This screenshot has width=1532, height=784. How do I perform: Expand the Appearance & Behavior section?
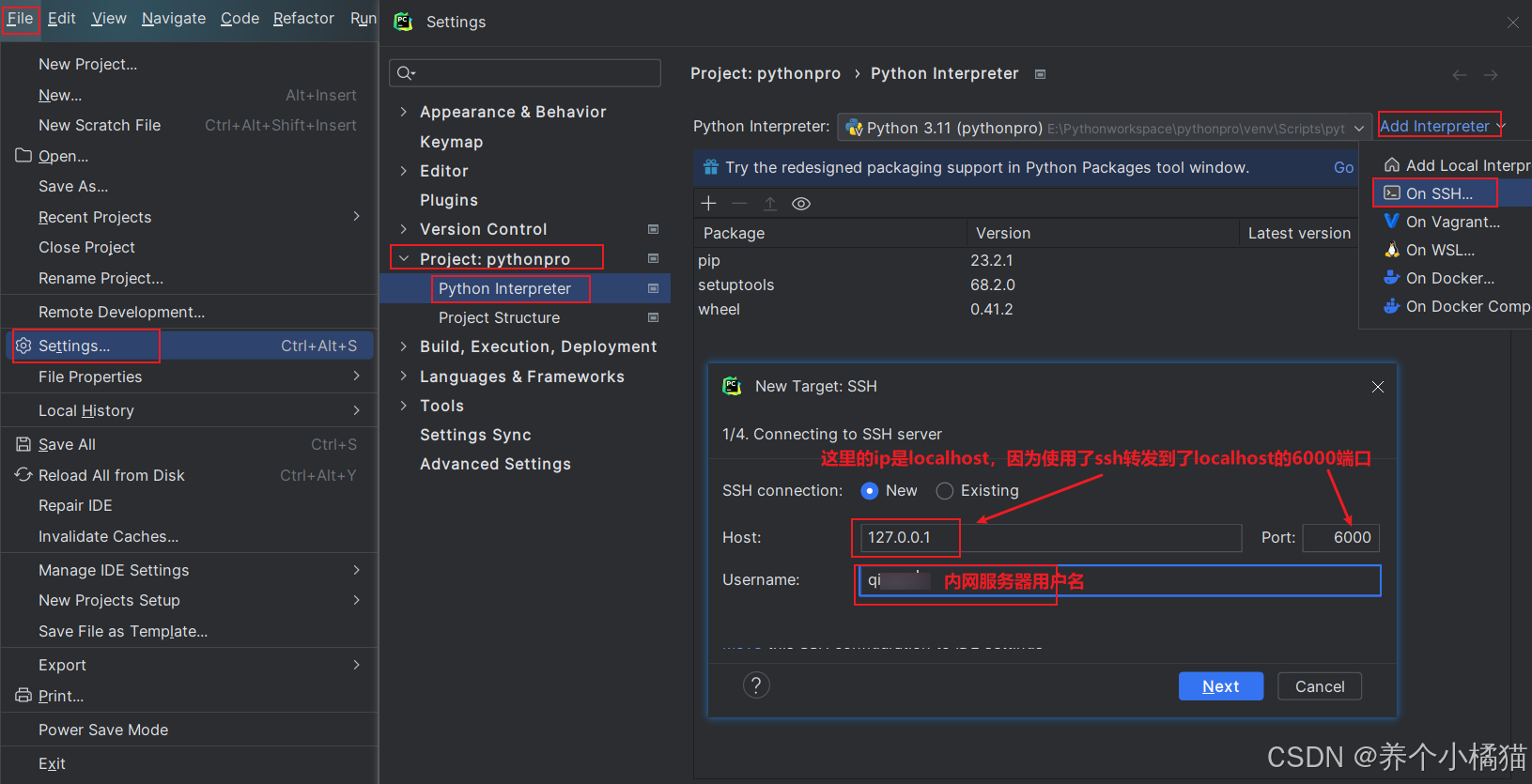(x=404, y=112)
